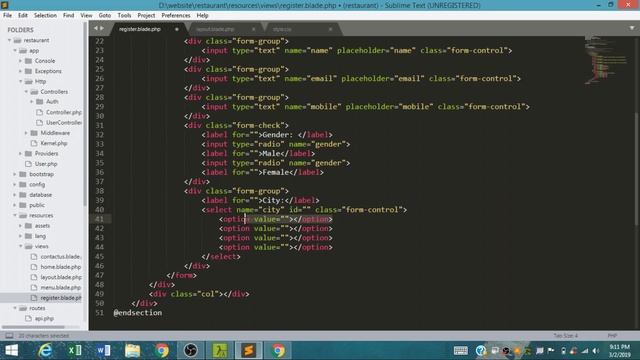640x360 pixels.
Task: Click the "Gender:" label text on line 32
Action: 278,135
